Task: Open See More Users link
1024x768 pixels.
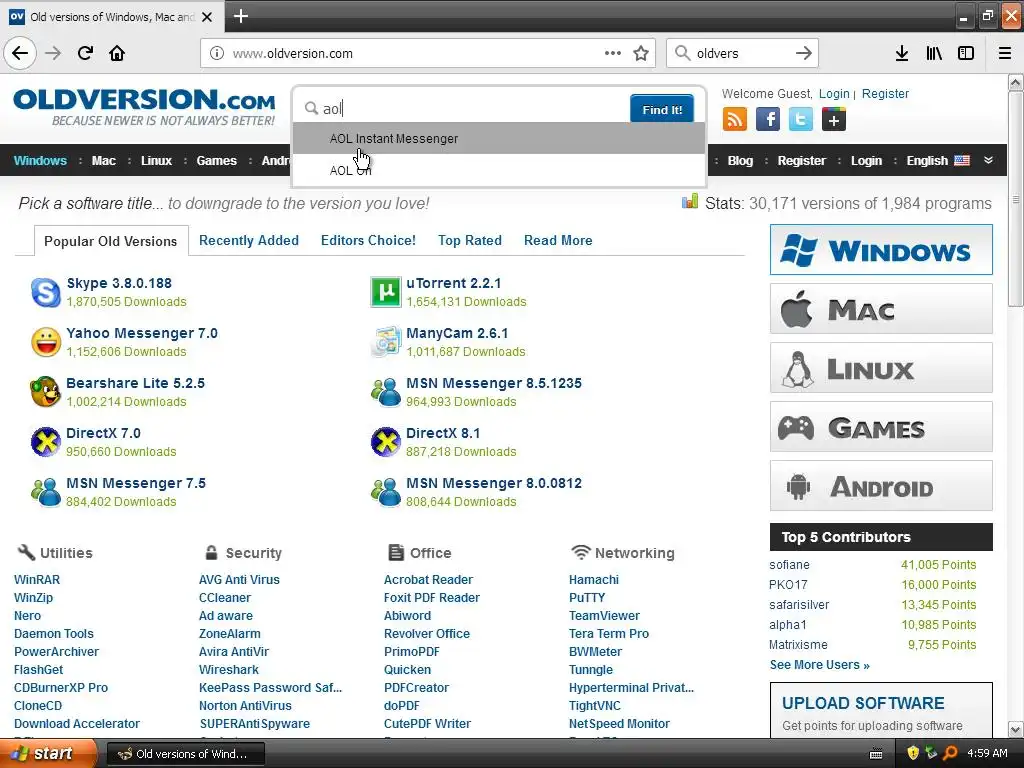Action: coord(820,665)
